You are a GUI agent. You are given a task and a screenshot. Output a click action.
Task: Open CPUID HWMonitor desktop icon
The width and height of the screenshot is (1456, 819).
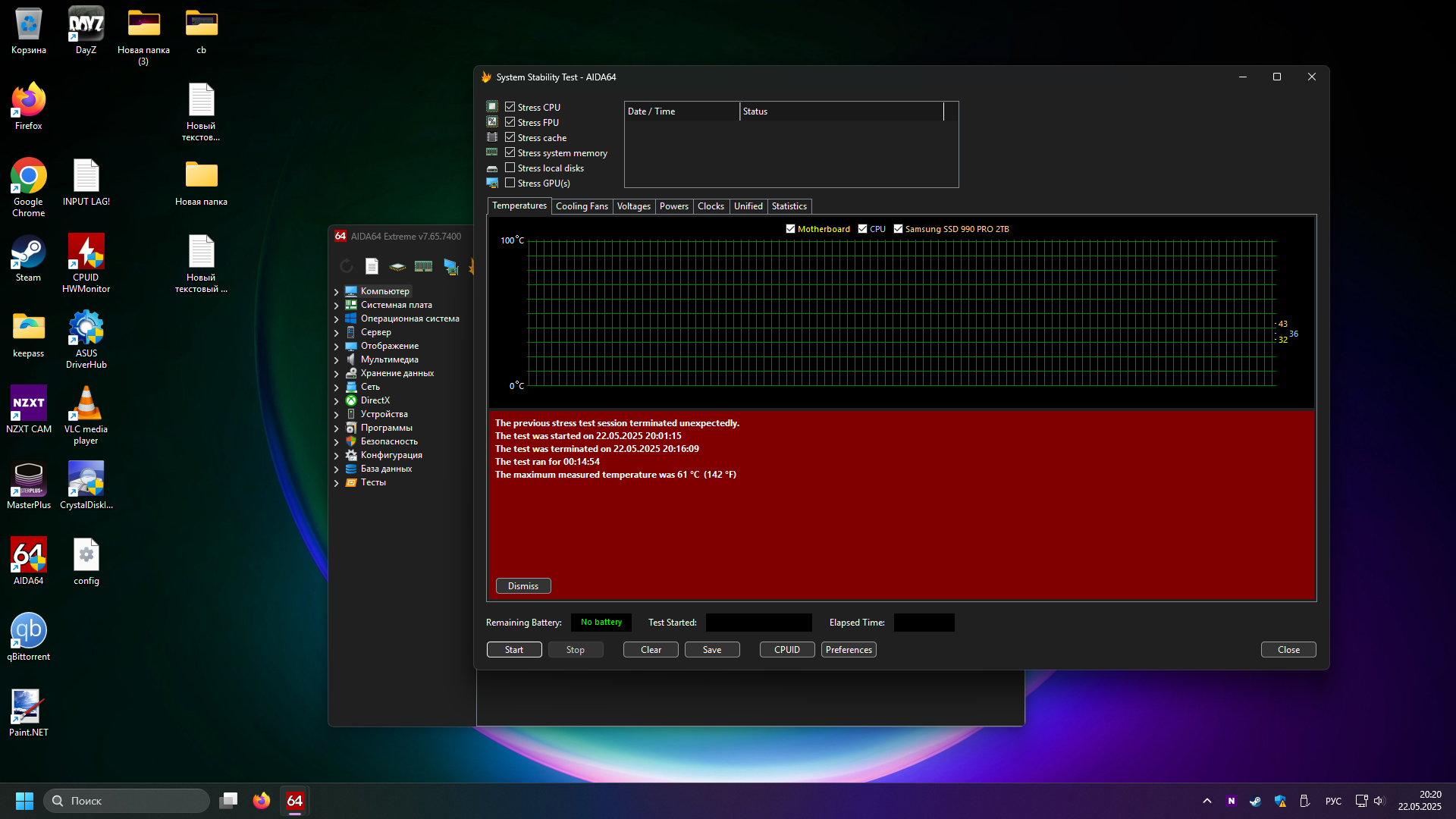[86, 263]
